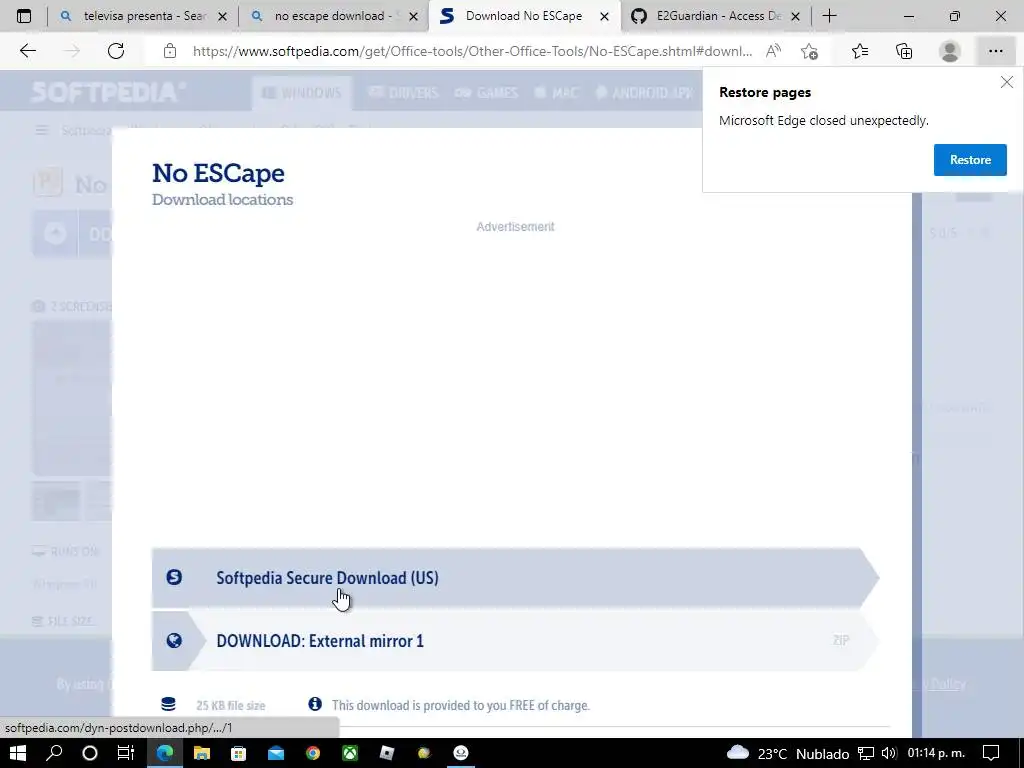The image size is (1024, 768).
Task: Click the info icon beside FREE of charge
Action: coord(315,704)
